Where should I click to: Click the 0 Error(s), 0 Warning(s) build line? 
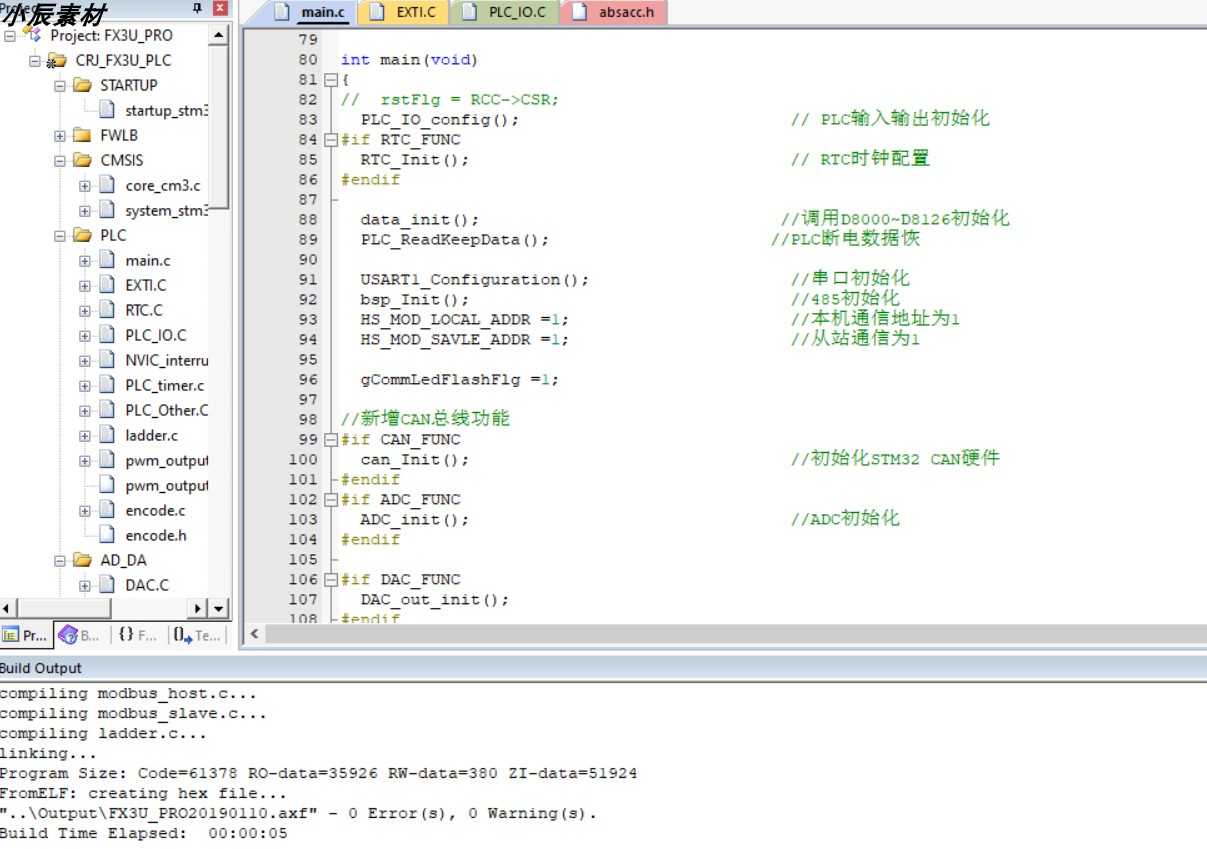(298, 813)
